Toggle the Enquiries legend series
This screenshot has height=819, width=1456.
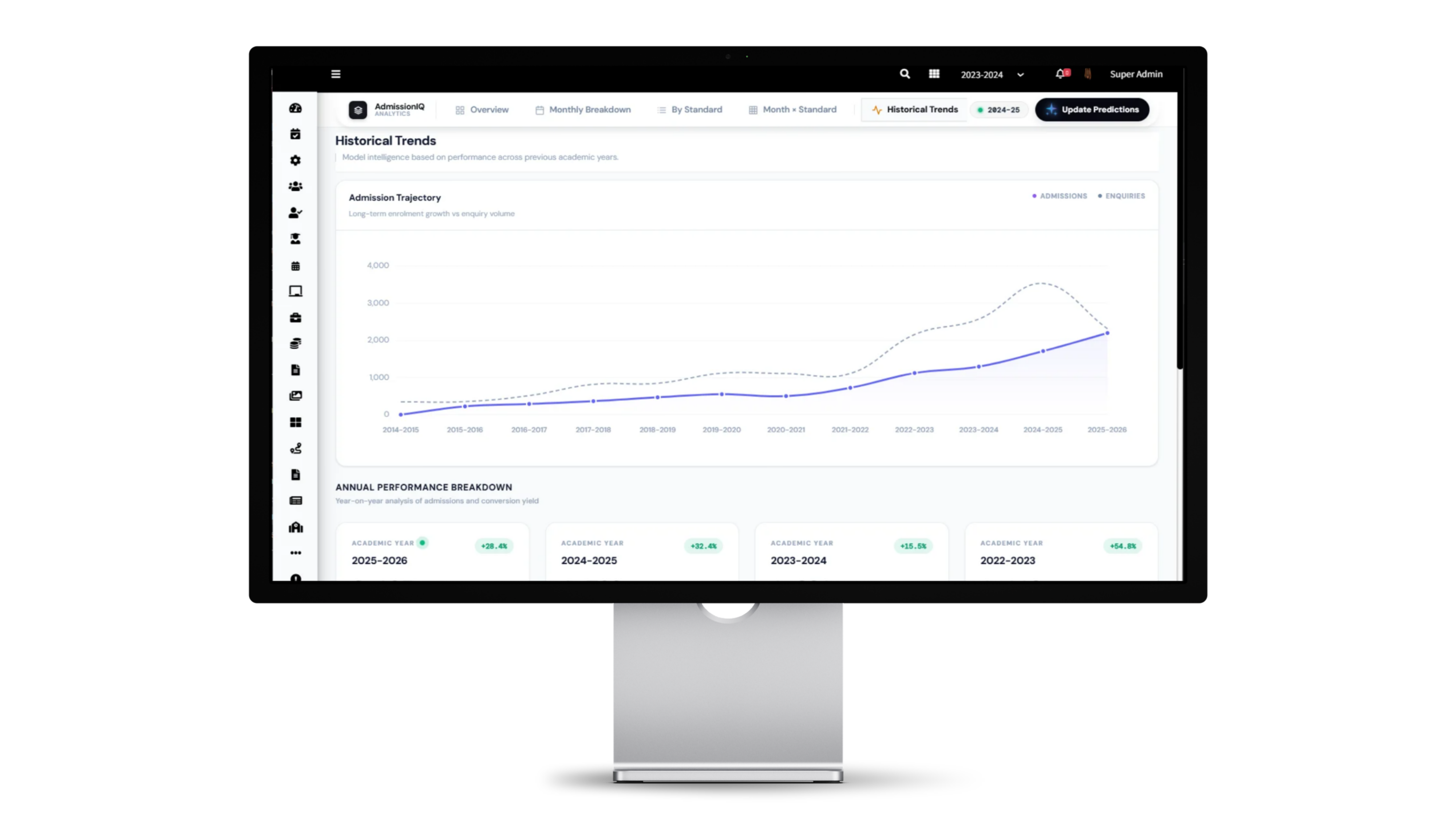tap(1121, 196)
